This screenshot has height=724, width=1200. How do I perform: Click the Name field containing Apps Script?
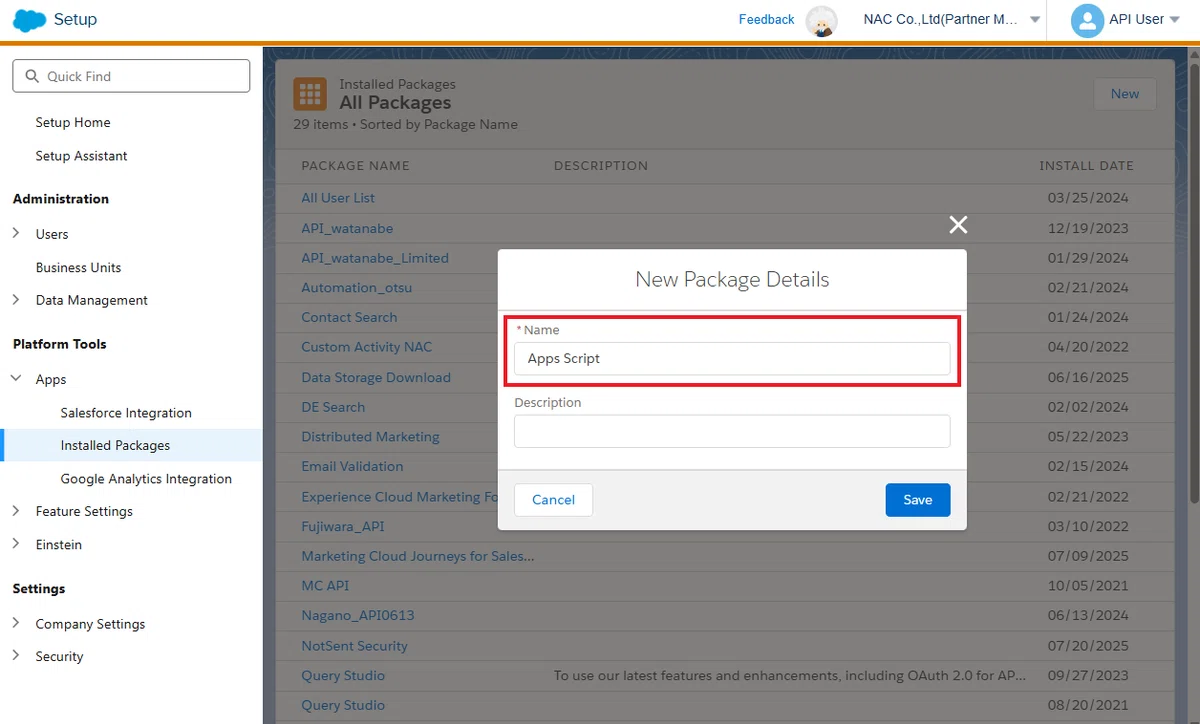732,358
